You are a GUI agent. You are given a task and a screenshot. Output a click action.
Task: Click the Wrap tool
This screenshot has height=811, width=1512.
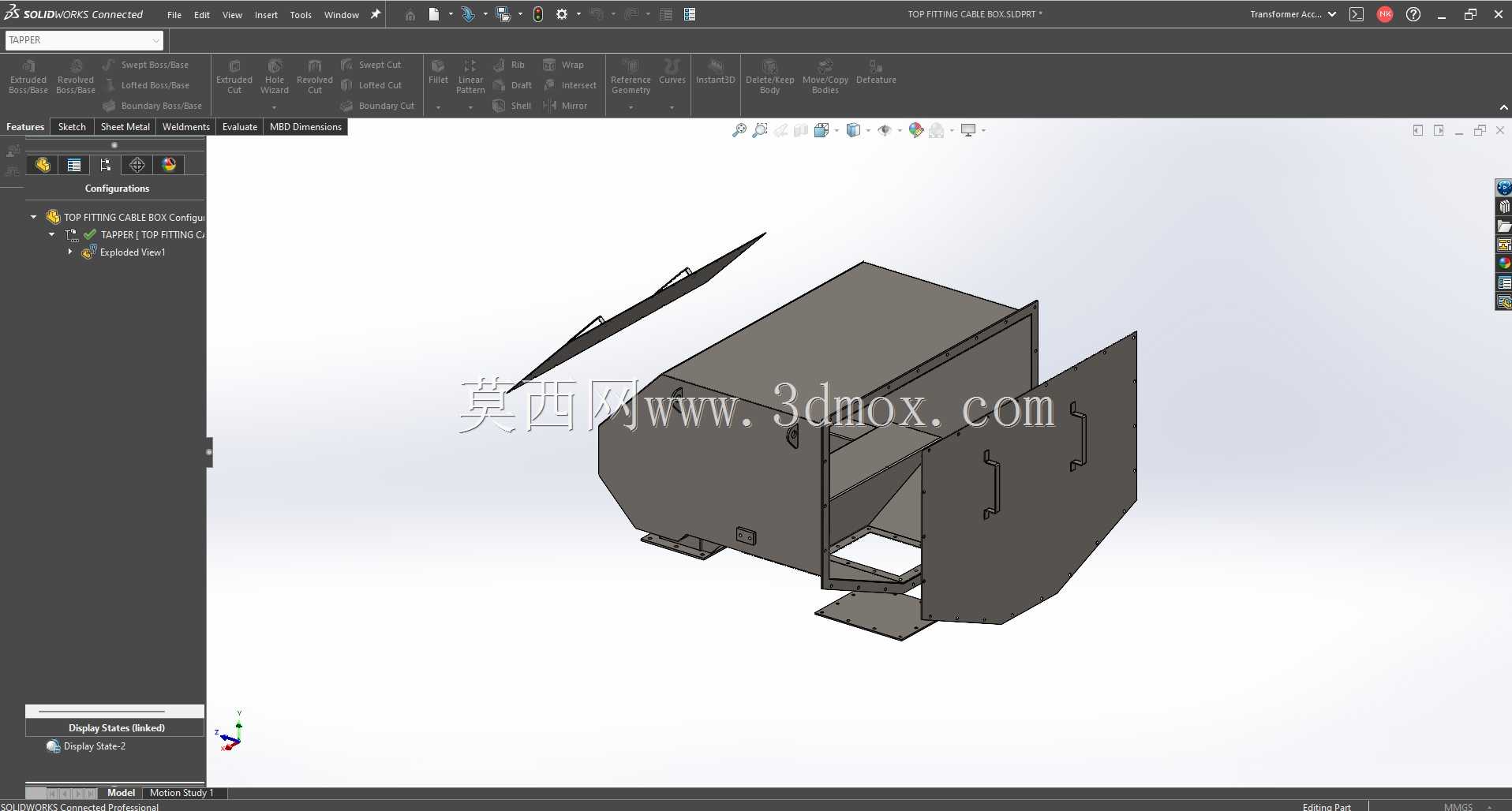coord(563,65)
